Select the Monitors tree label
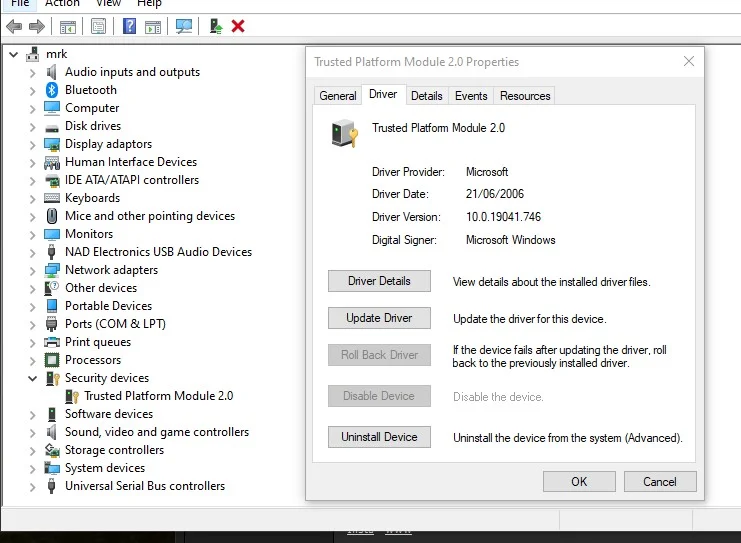741x543 pixels. [89, 234]
